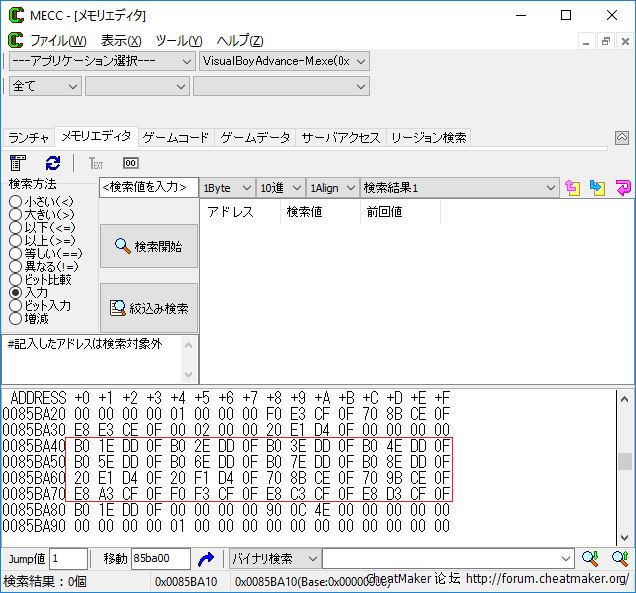Expand the アプリケーション選択 dropdown
Image resolution: width=636 pixels, height=593 pixels.
101,61
